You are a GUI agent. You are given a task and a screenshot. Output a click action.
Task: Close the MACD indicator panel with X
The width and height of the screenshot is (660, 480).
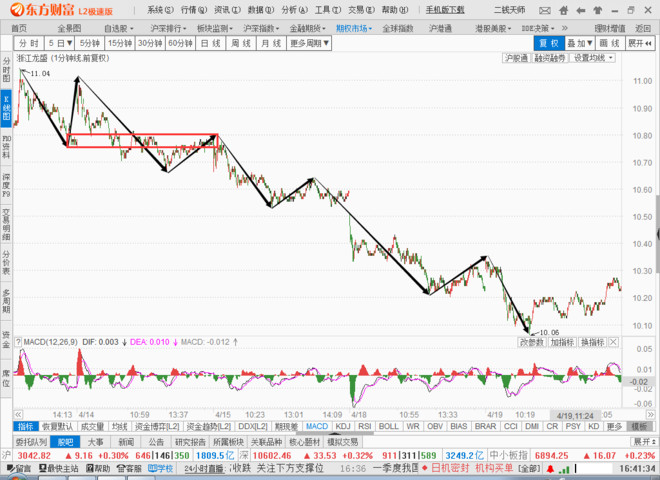(x=614, y=342)
